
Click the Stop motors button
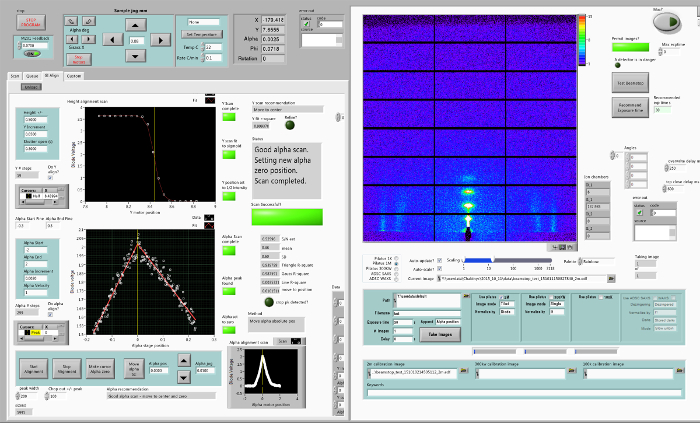(x=81, y=59)
